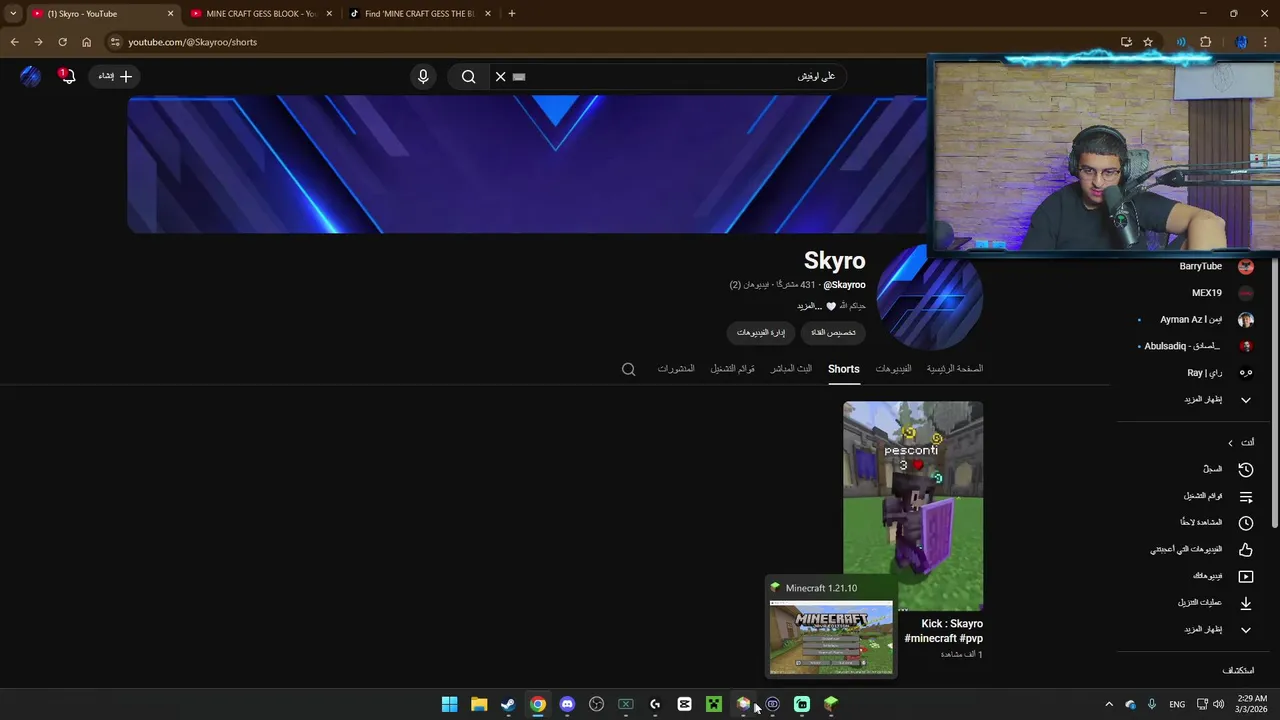
Task: Open Playlists icon in YouTube sidebar
Action: [1246, 496]
